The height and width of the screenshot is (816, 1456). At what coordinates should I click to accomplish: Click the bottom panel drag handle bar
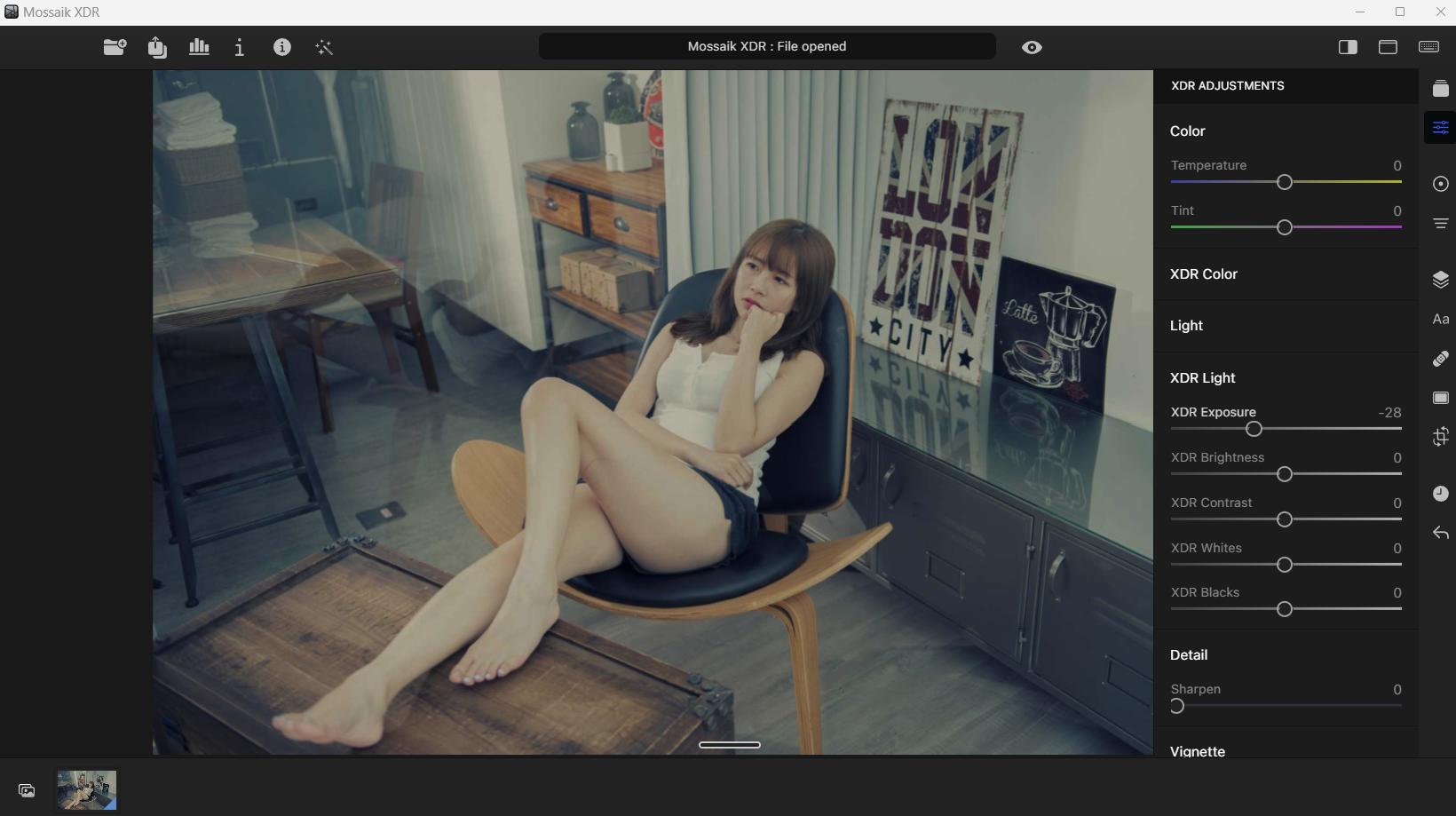coord(730,745)
